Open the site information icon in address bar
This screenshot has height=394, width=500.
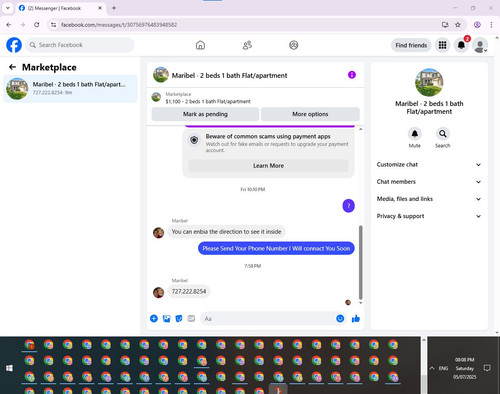click(x=53, y=25)
